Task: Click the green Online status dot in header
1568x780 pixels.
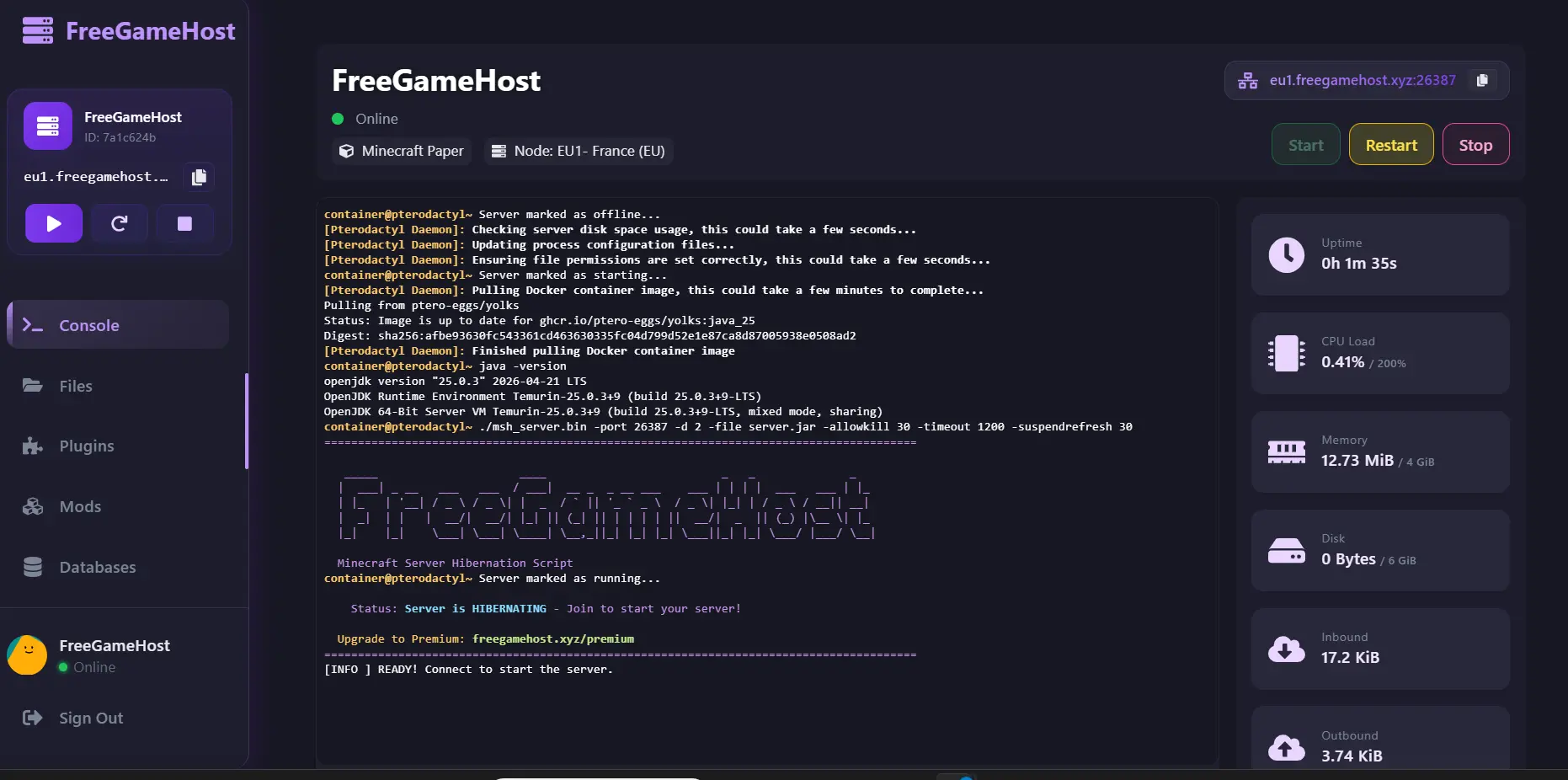Action: pos(338,119)
